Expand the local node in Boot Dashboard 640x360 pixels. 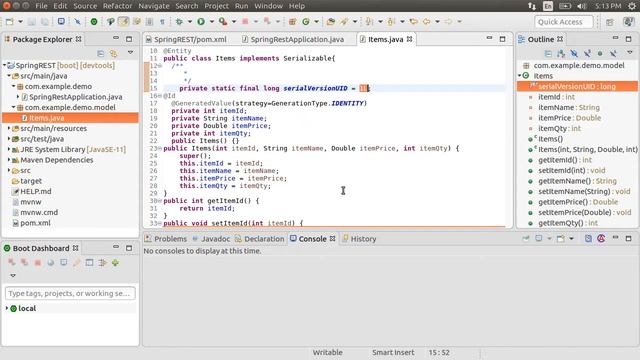[7, 308]
